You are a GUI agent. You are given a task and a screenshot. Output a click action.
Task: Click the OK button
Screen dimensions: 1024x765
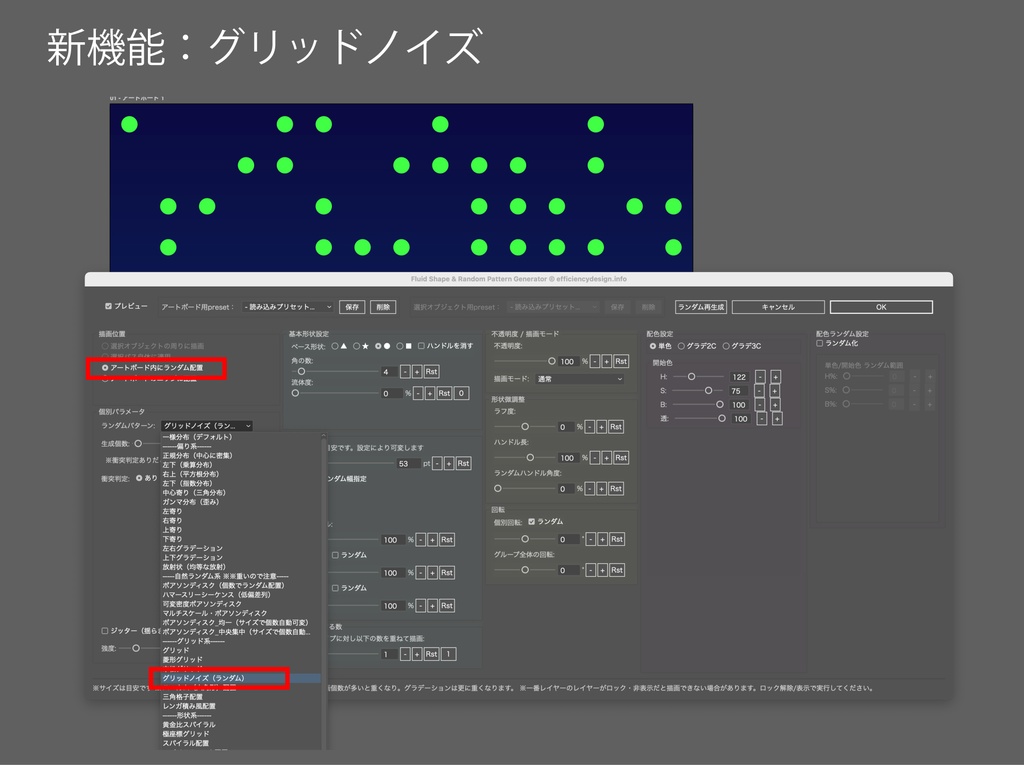coord(880,307)
